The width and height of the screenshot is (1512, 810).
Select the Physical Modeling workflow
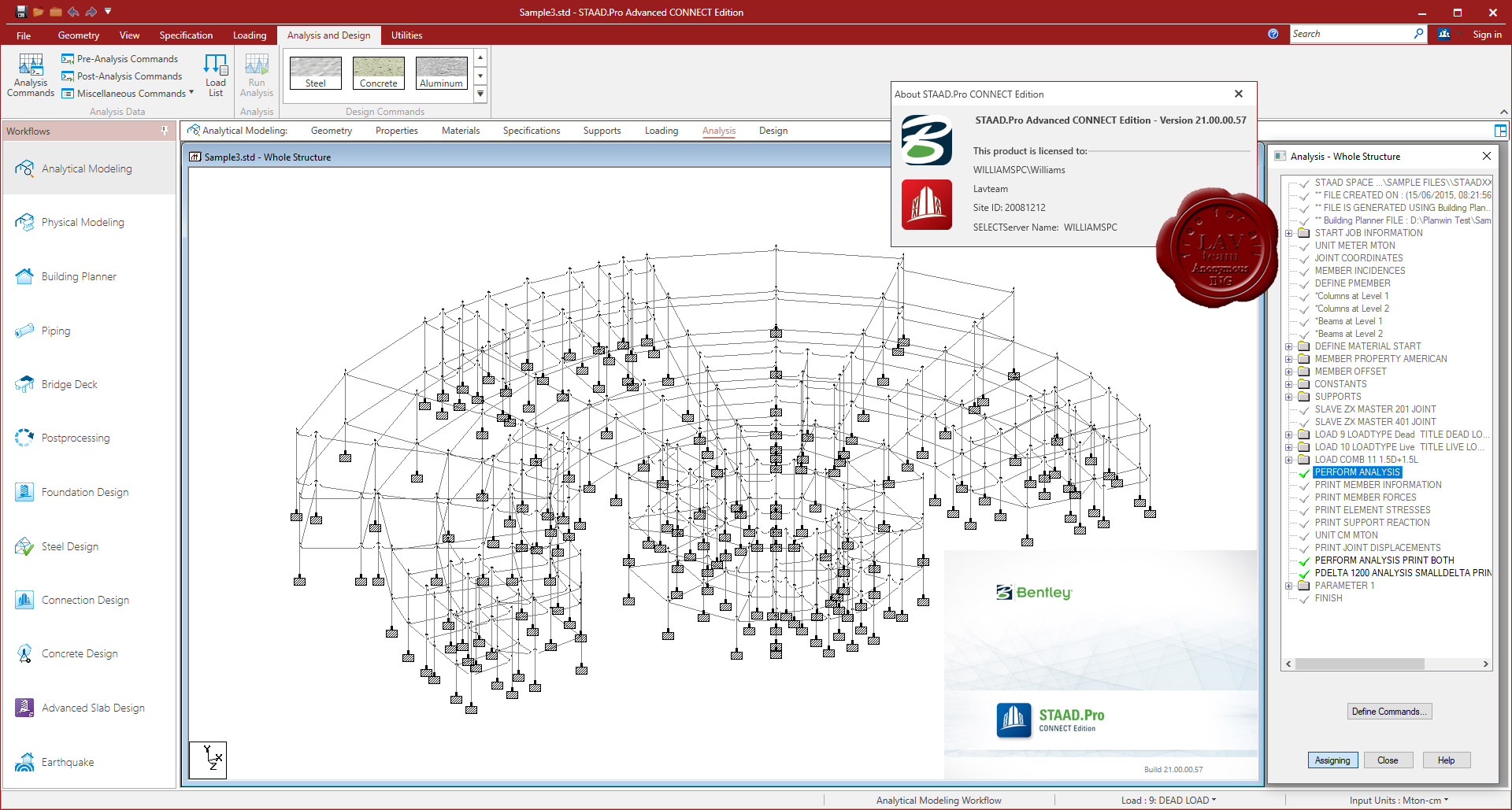click(88, 223)
